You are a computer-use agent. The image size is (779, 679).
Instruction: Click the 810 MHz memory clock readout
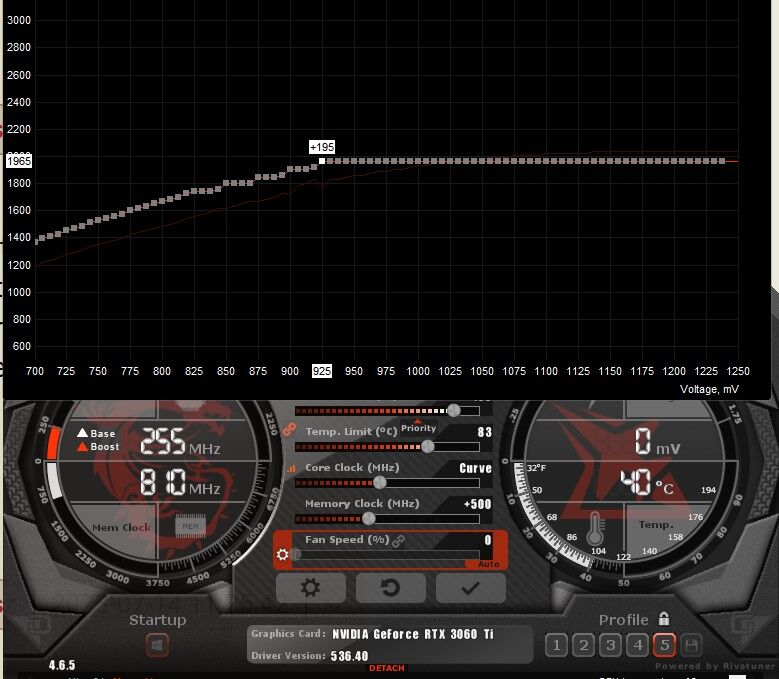[180, 482]
